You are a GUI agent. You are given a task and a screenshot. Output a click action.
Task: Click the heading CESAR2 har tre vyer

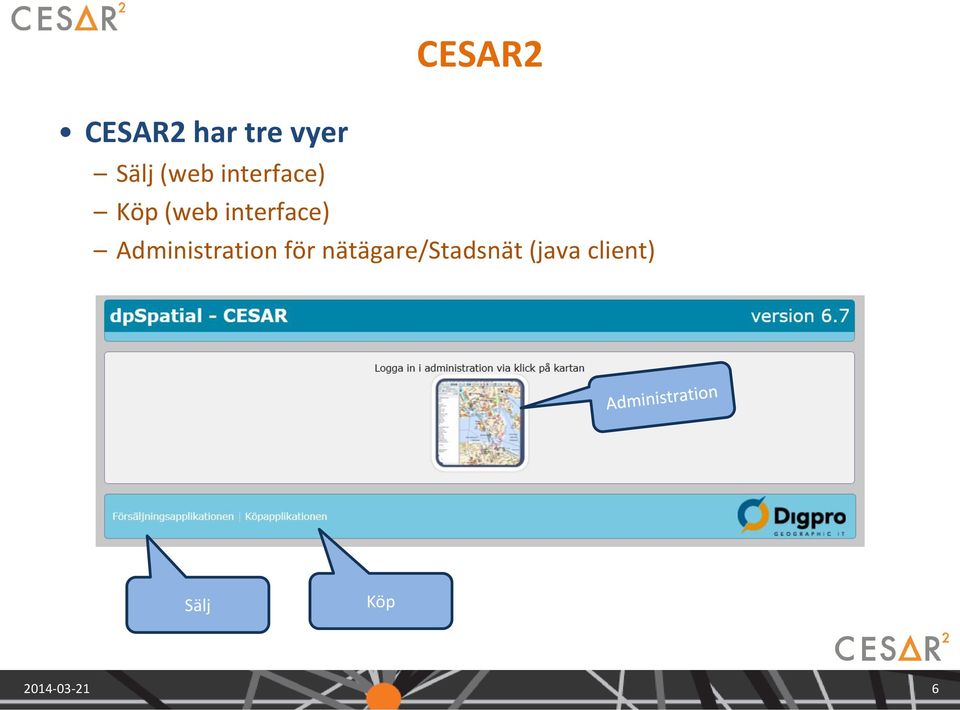point(216,133)
